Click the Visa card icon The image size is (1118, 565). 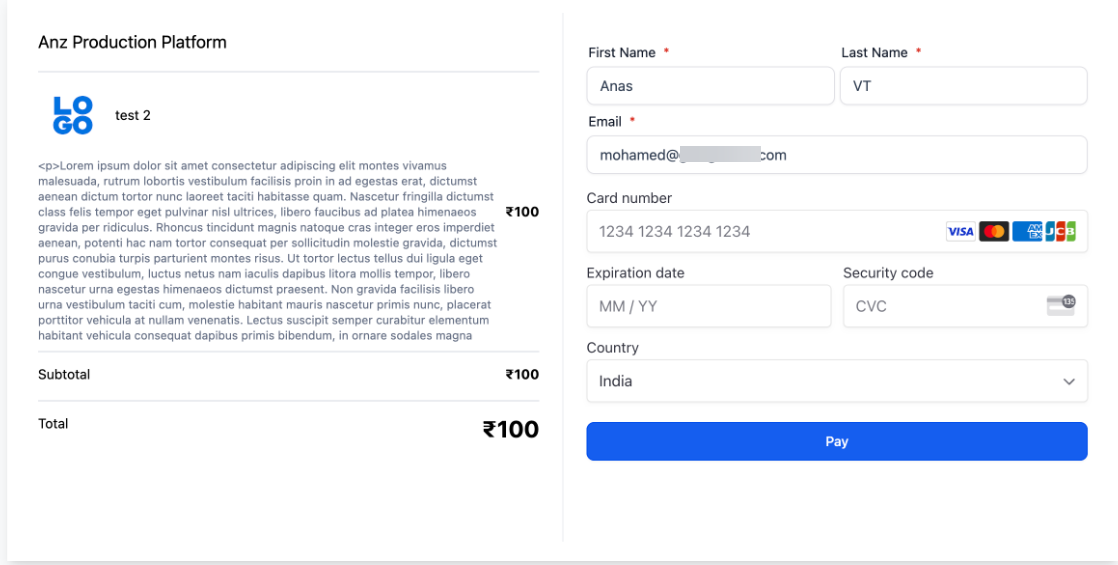coord(960,232)
